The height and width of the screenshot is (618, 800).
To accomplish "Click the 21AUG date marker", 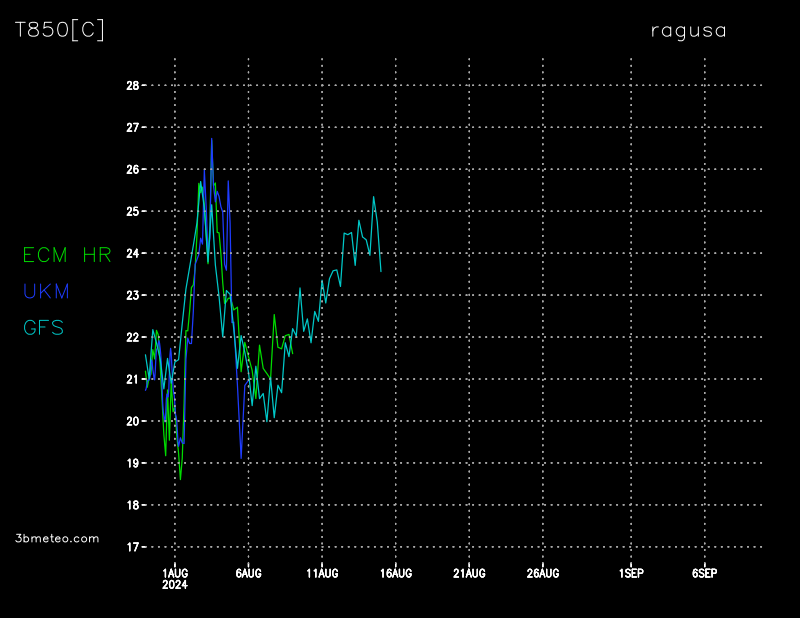I will [x=469, y=573].
